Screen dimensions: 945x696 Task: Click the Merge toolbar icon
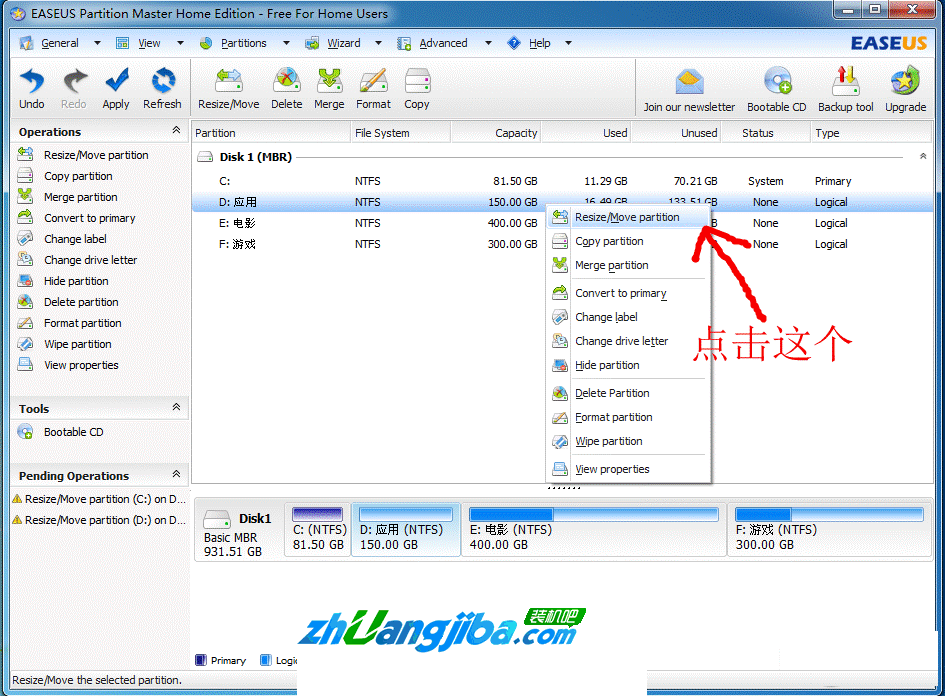(x=329, y=87)
